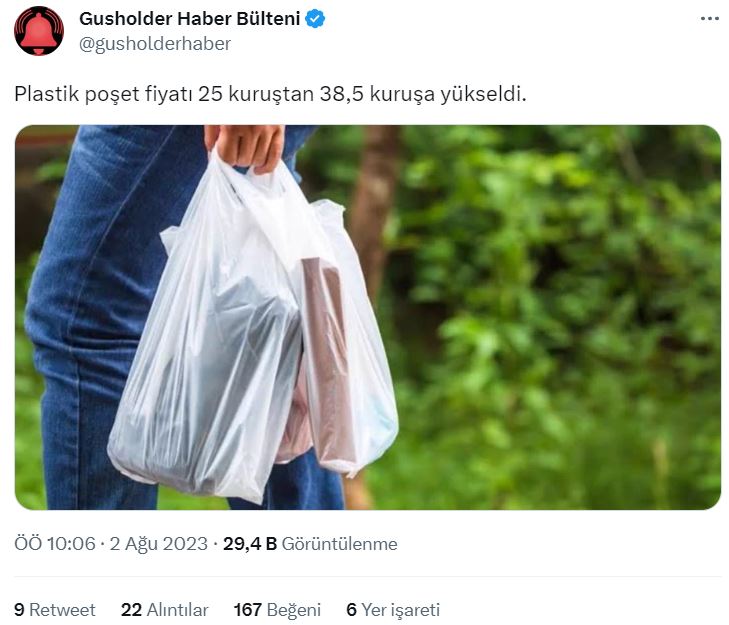View the 29,4 B view count

tap(250, 544)
